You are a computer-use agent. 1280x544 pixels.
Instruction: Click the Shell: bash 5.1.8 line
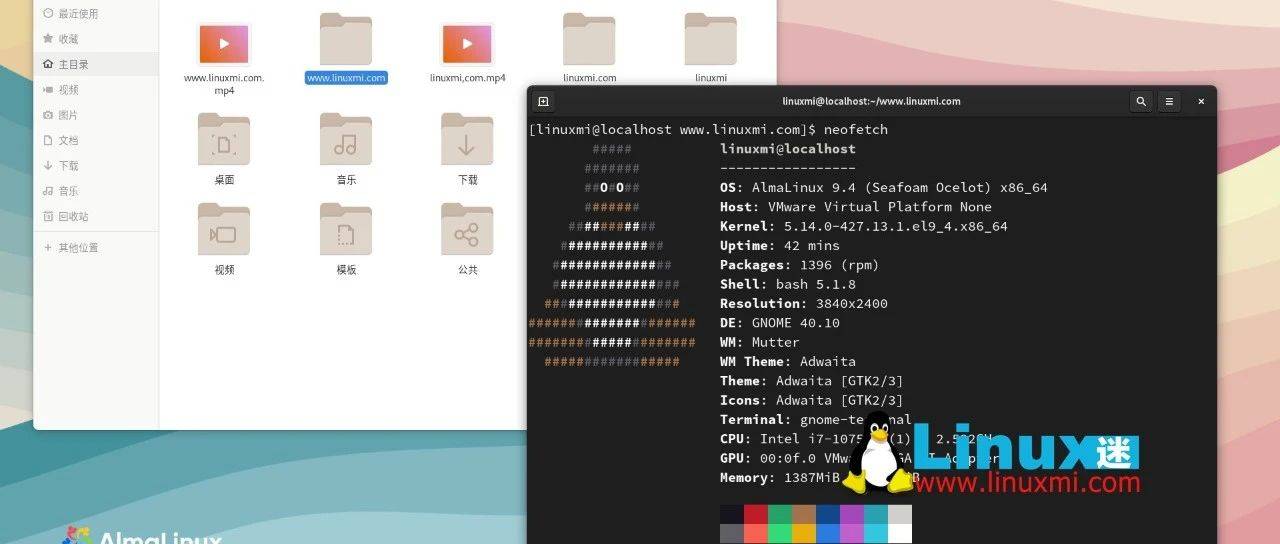(x=788, y=285)
